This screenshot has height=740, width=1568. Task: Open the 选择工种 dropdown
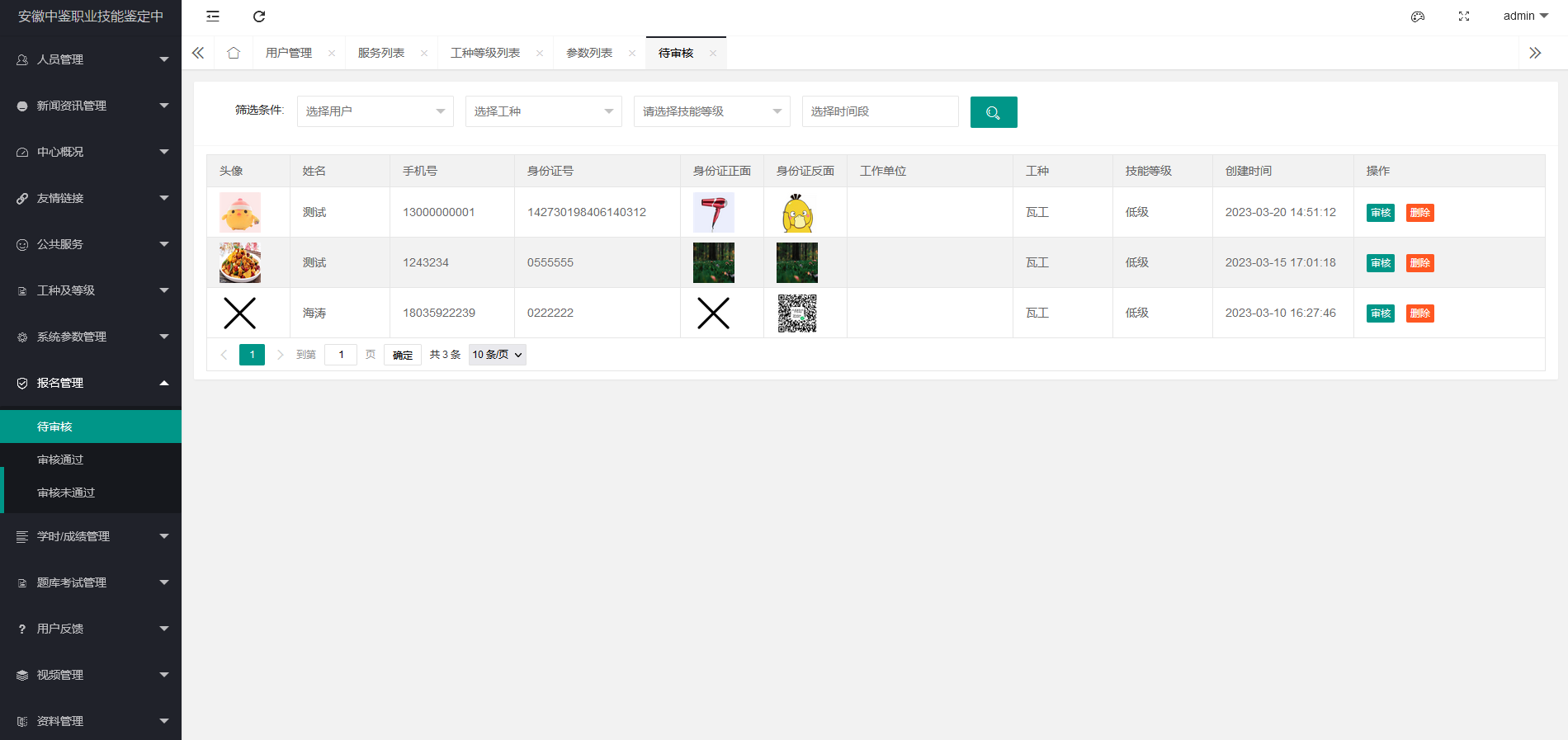coord(544,111)
